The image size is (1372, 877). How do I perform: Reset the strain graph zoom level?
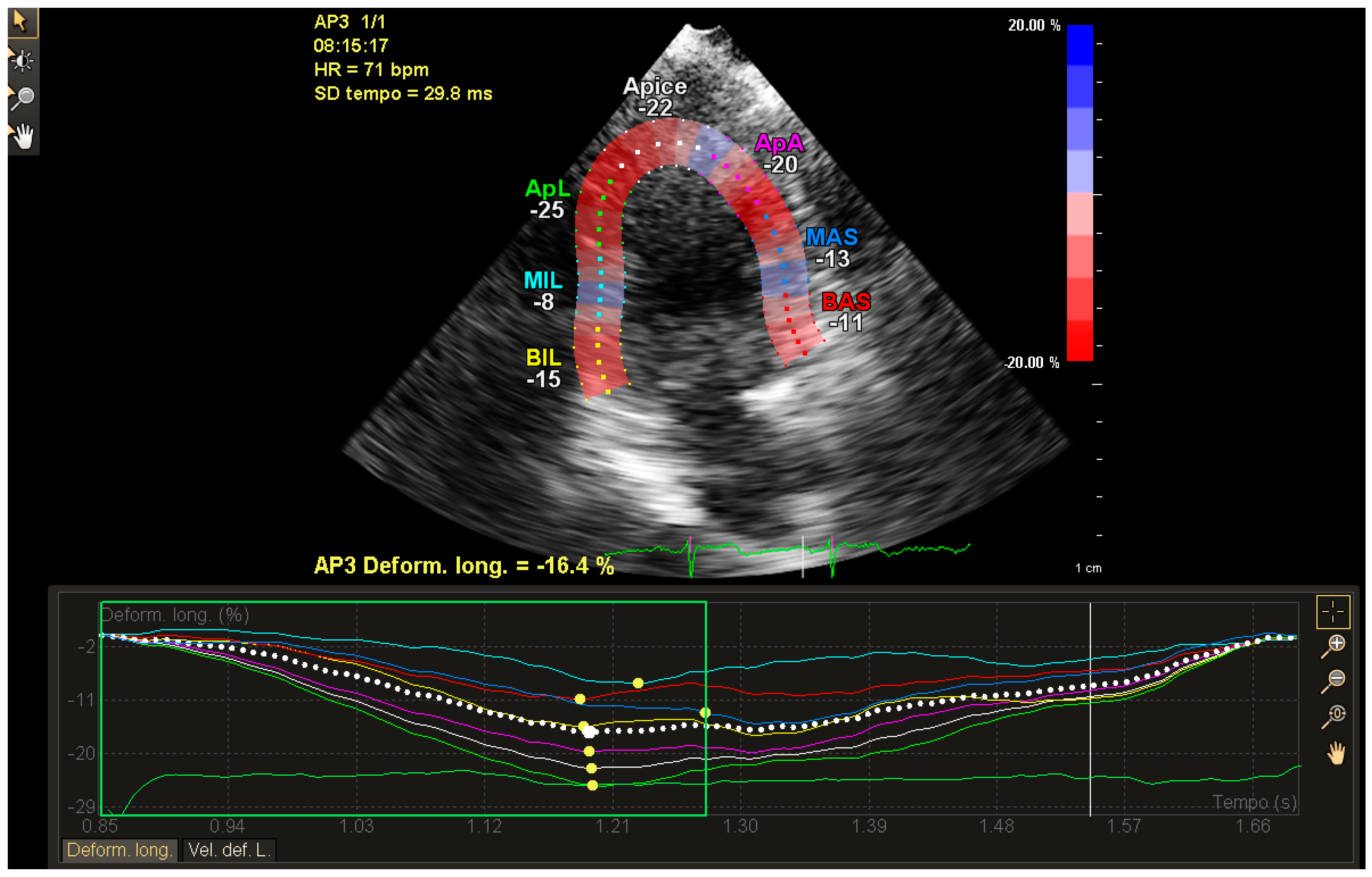[1334, 715]
